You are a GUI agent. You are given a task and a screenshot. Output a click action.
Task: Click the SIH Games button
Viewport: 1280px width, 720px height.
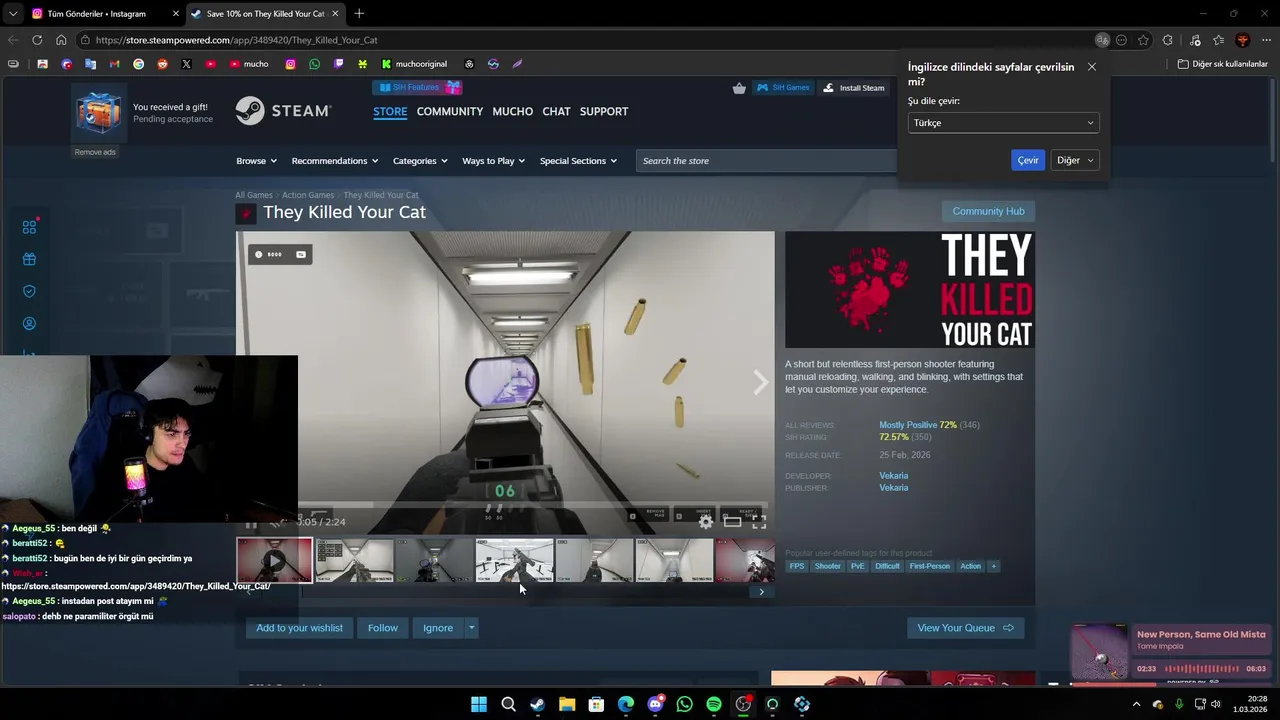(783, 88)
